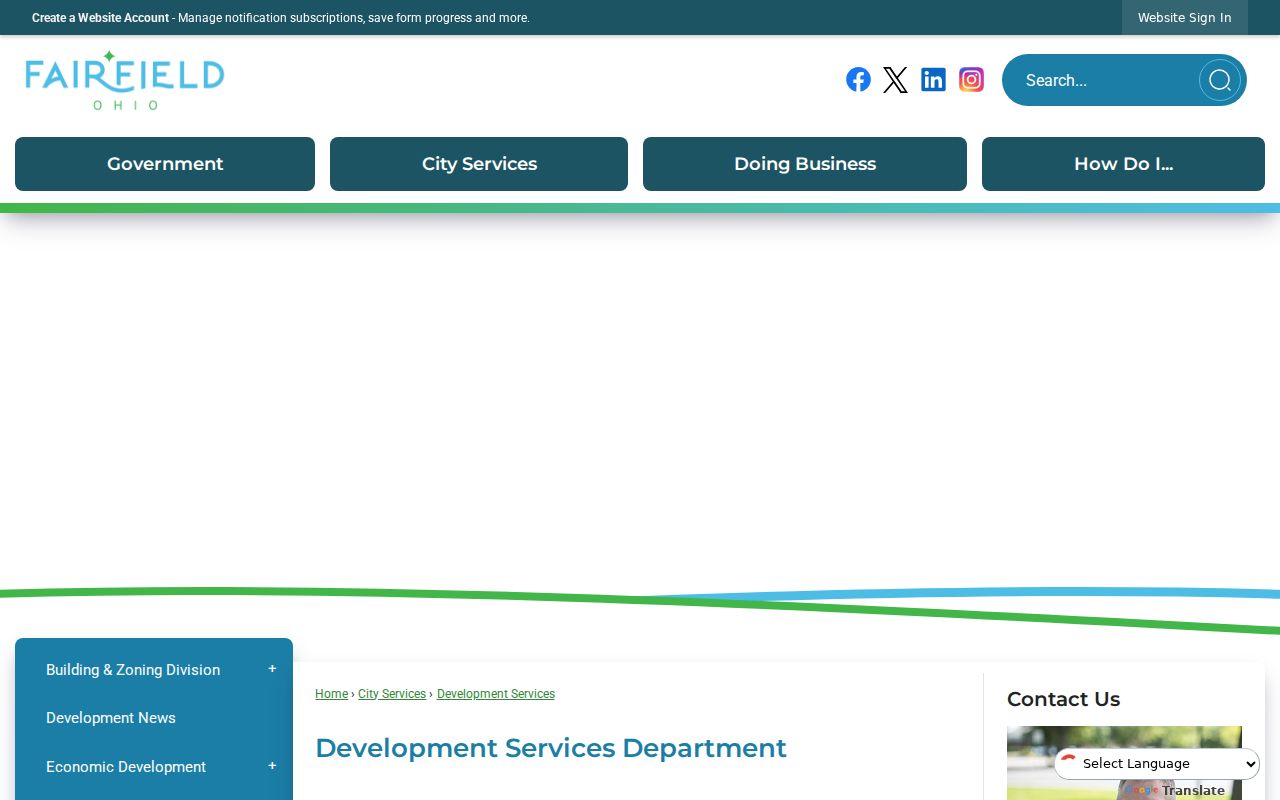
Task: Open Economic Development sidebar link
Action: coord(126,767)
